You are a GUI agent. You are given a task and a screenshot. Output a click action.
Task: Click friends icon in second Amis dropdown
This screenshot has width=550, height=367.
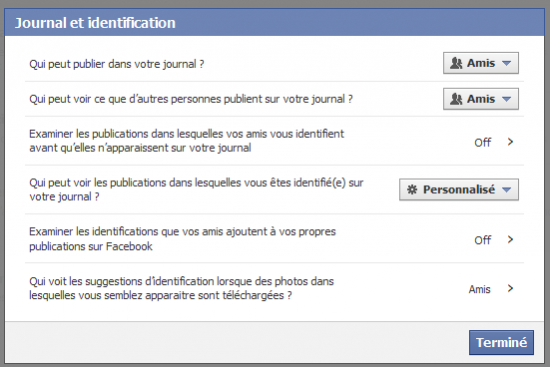click(x=456, y=99)
